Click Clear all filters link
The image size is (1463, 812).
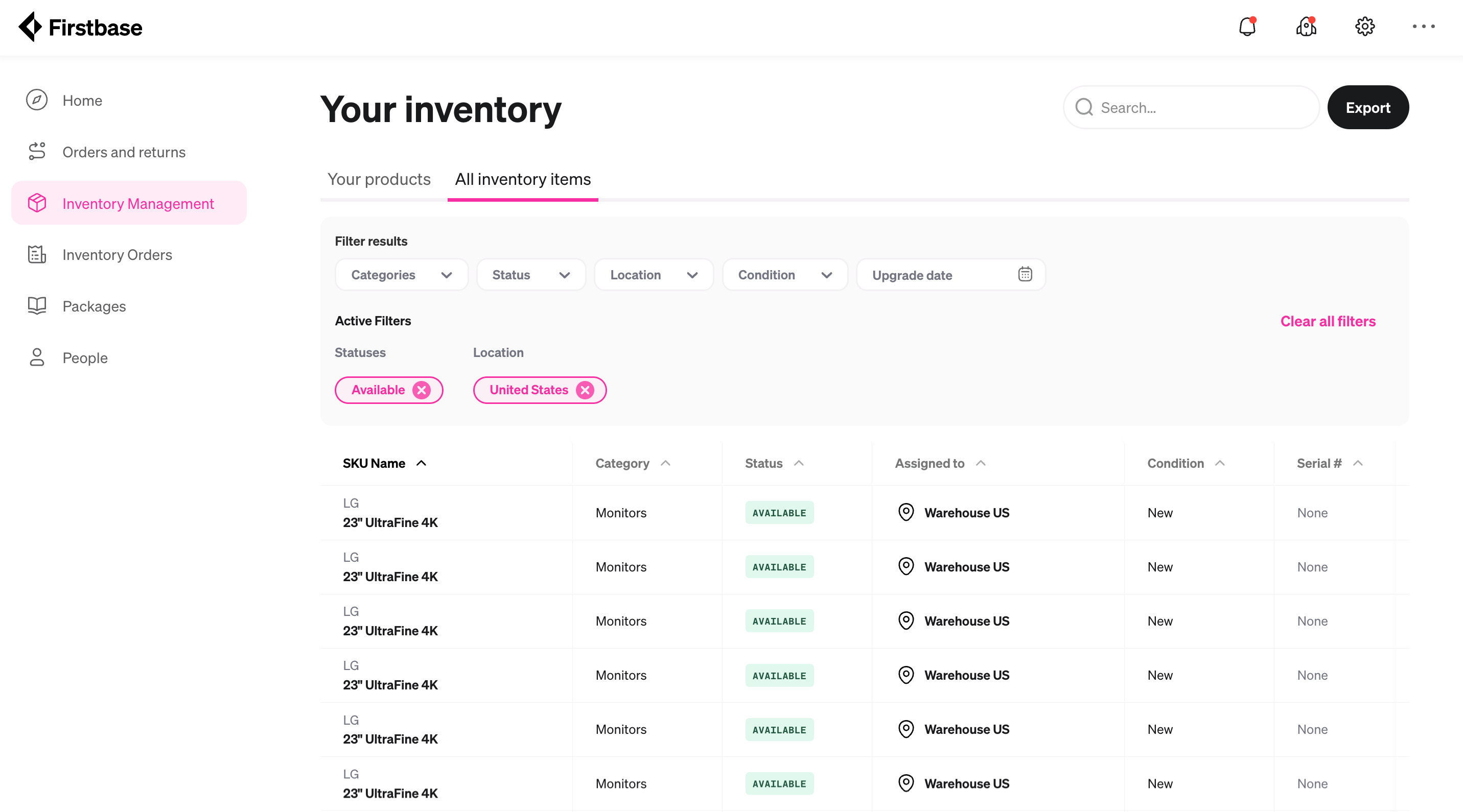(1328, 321)
